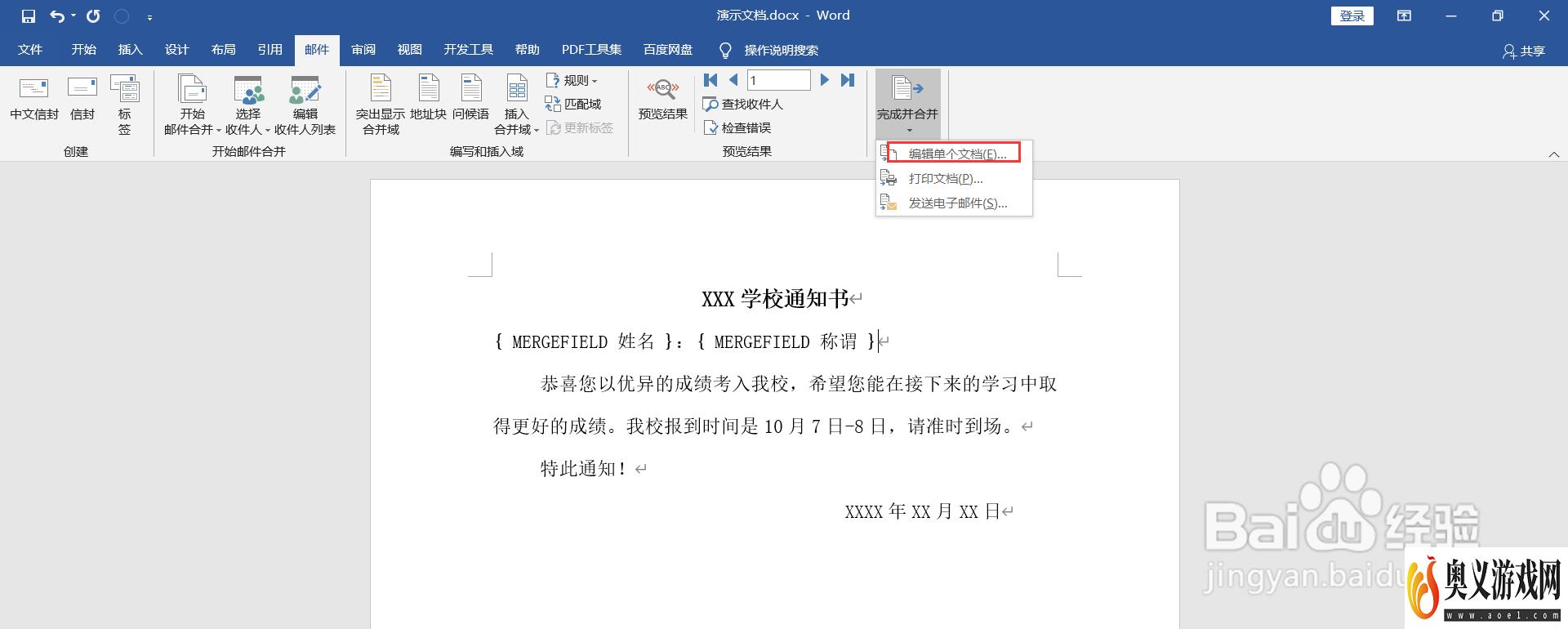This screenshot has width=1568, height=629.
Task: Open Quick Access Toolbar customize arrow
Action: pos(149,16)
